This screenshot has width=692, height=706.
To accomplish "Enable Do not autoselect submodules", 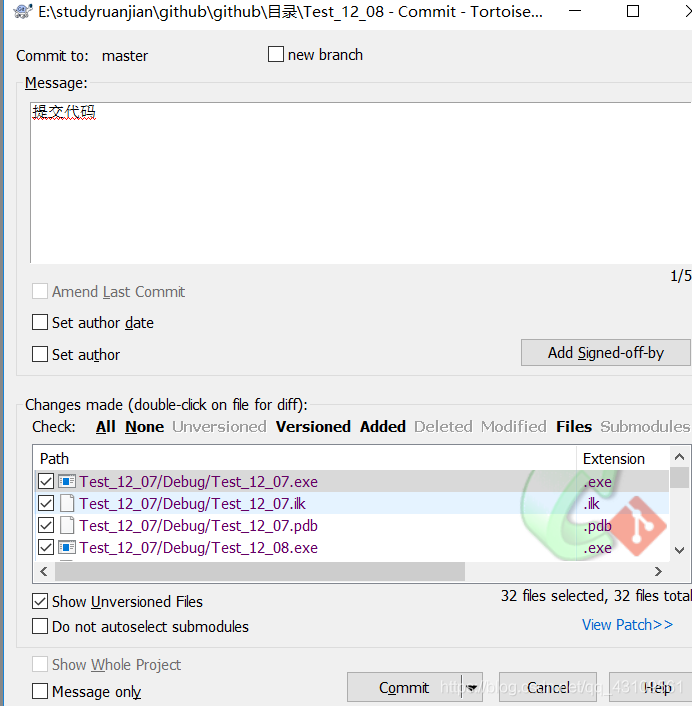I will (40, 626).
